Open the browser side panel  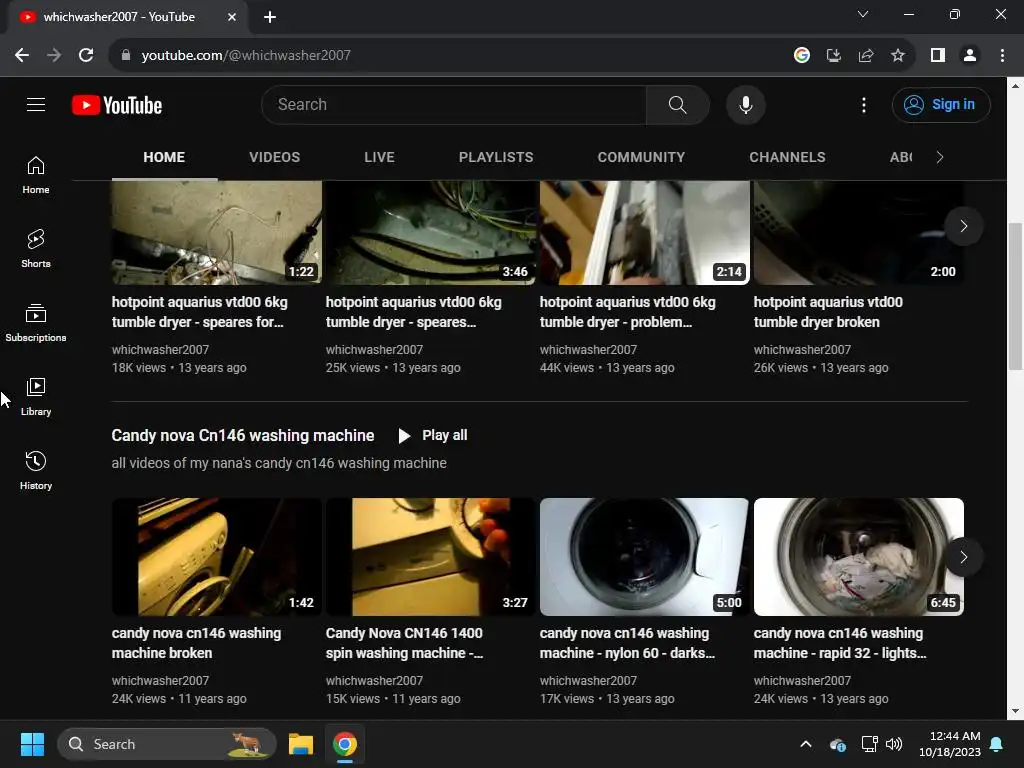tap(938, 56)
